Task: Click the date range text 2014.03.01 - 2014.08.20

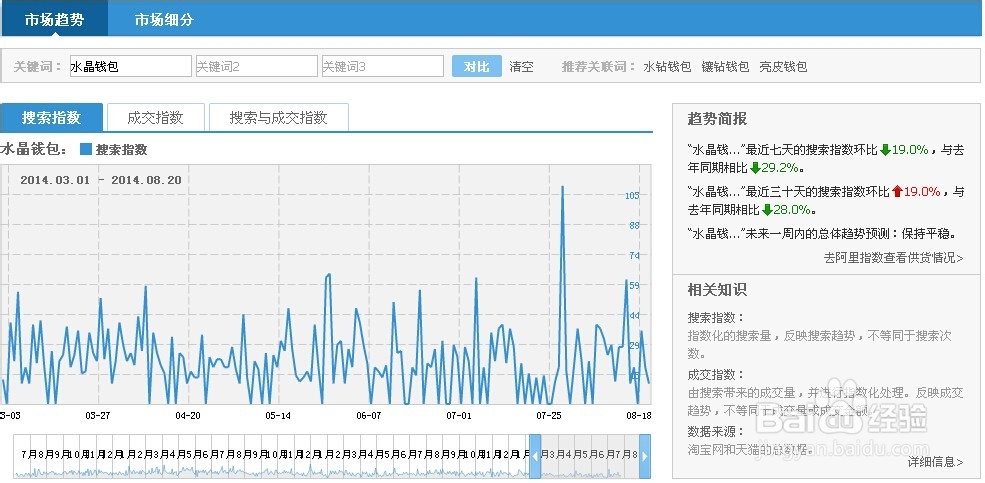Action: point(101,180)
